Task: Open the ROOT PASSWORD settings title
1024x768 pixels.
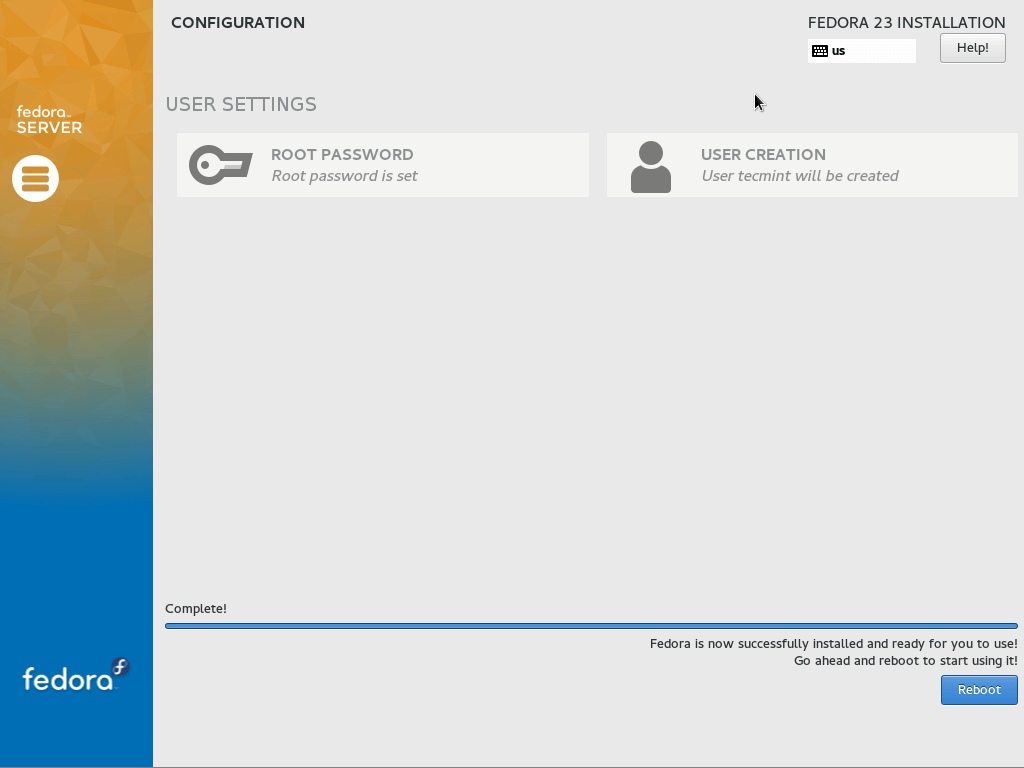Action: pos(342,155)
